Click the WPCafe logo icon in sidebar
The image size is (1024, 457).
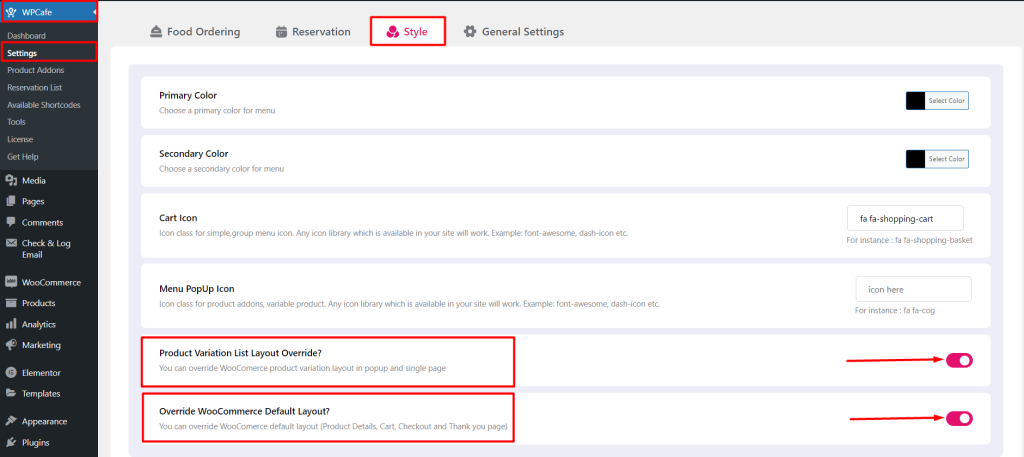pos(11,12)
